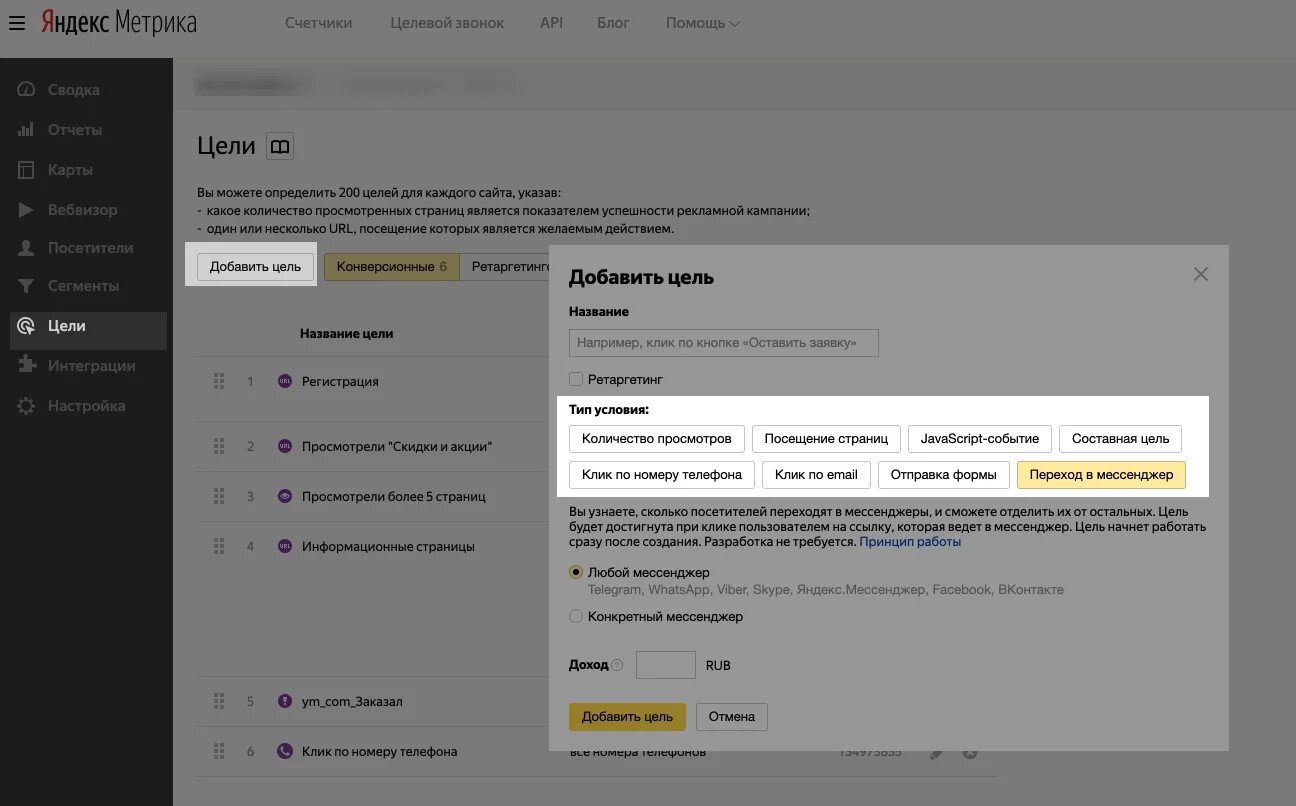This screenshot has width=1296, height=806.
Task: Choose JavaScript-событие condition type
Action: (x=980, y=439)
